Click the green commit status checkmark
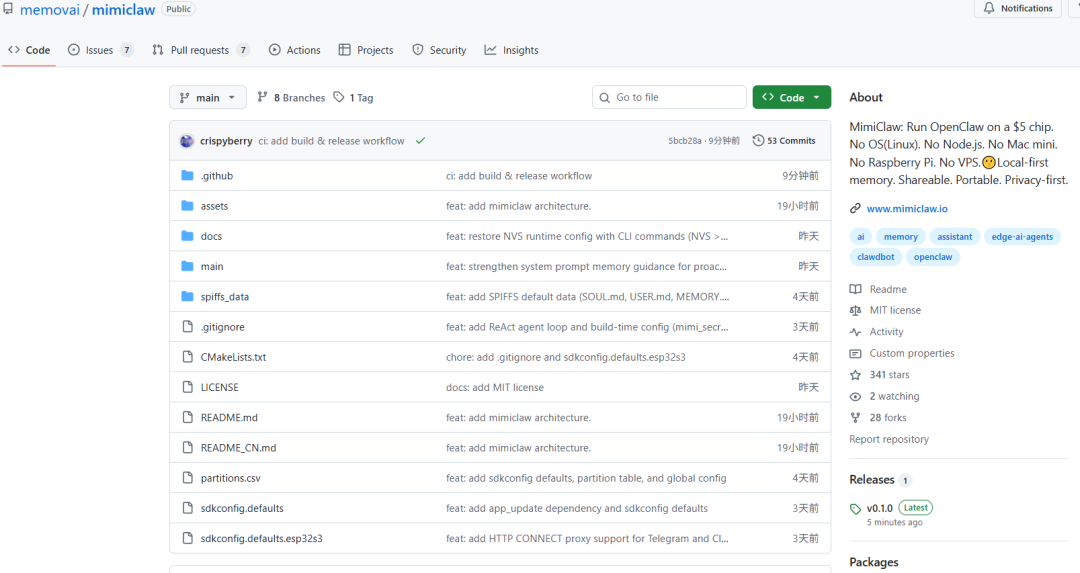Image resolution: width=1080 pixels, height=573 pixels. [420, 141]
